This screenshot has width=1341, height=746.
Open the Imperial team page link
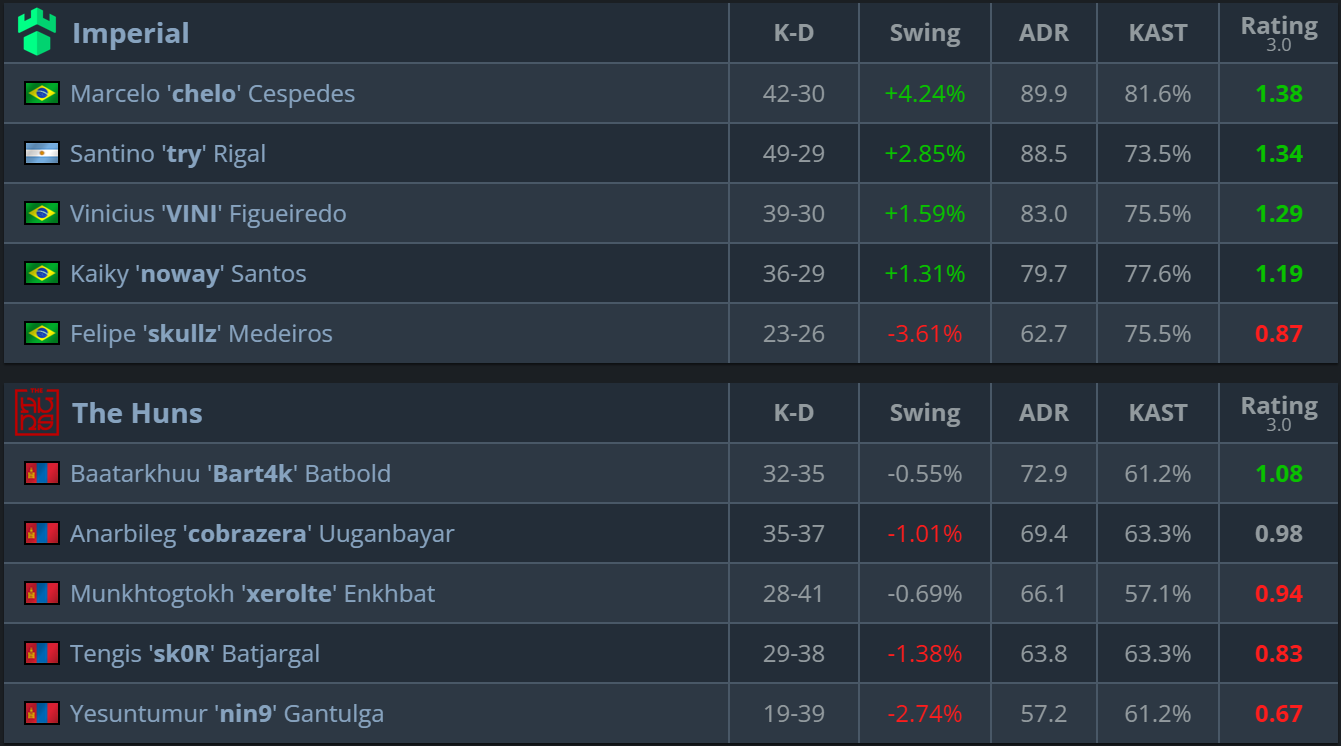(130, 33)
